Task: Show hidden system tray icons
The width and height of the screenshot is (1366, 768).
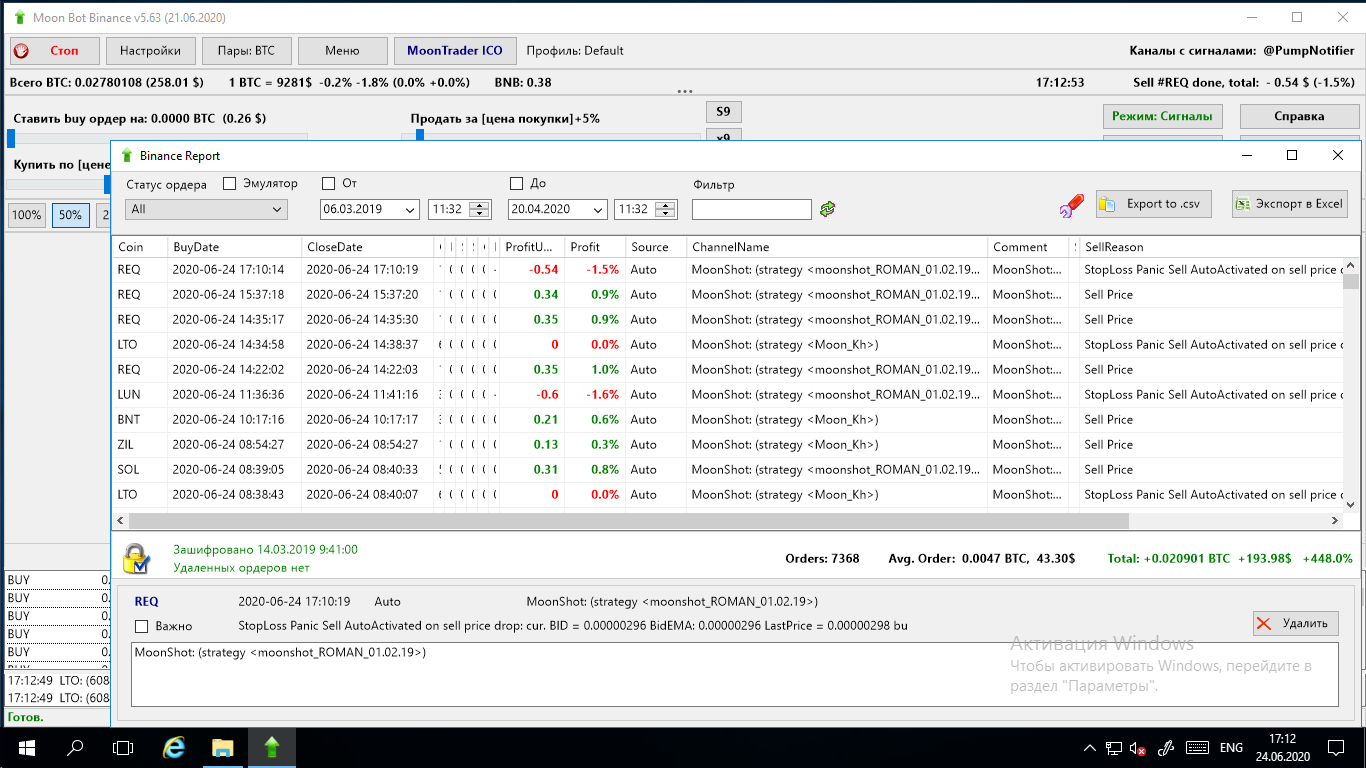Action: (x=1089, y=747)
